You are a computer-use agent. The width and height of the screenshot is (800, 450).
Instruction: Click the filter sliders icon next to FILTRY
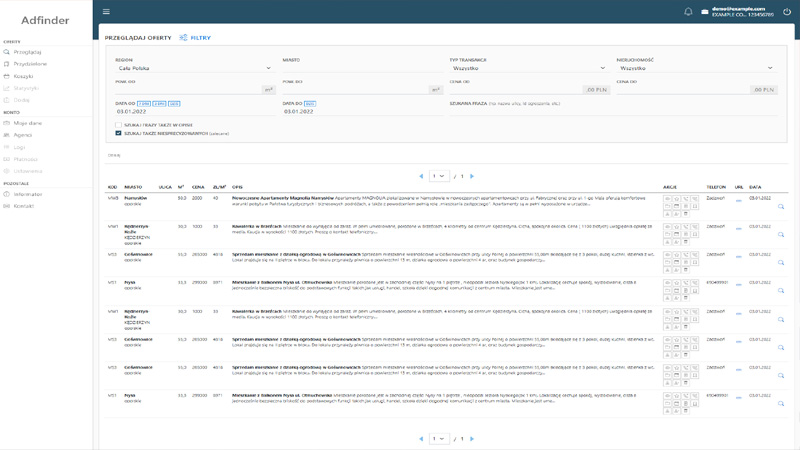click(x=183, y=38)
